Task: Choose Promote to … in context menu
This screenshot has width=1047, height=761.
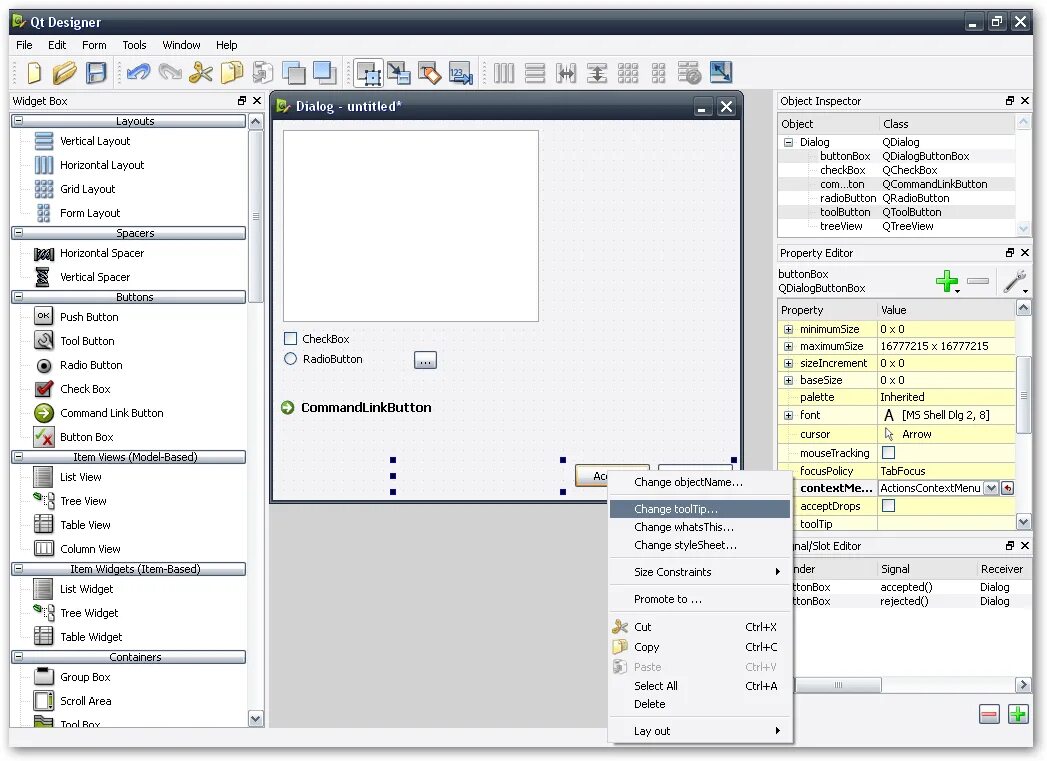Action: click(x=700, y=599)
